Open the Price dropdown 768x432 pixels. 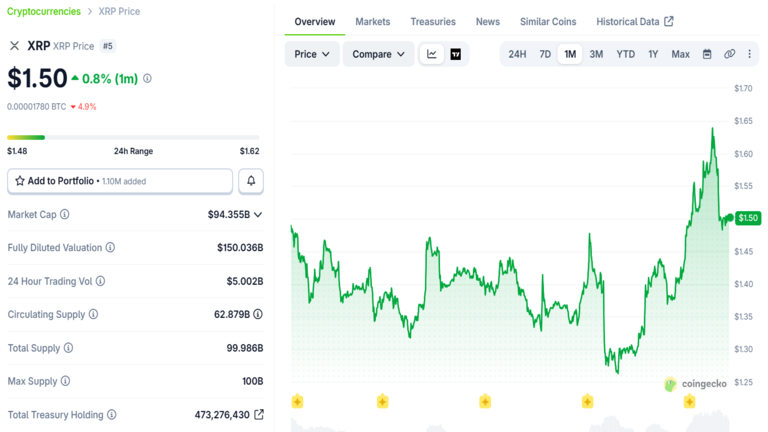[x=312, y=54]
